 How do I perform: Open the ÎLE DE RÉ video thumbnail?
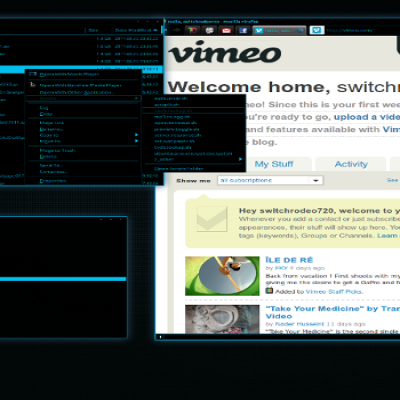pos(222,276)
